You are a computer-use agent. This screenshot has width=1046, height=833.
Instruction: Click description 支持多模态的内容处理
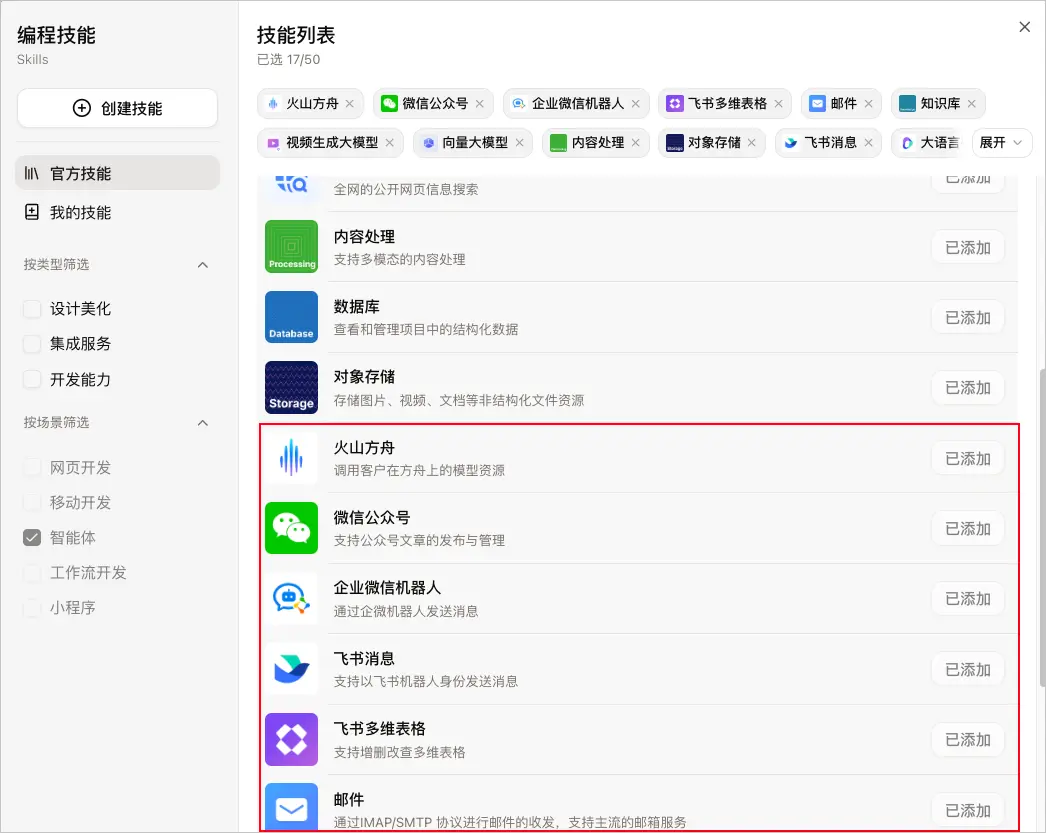(x=400, y=259)
